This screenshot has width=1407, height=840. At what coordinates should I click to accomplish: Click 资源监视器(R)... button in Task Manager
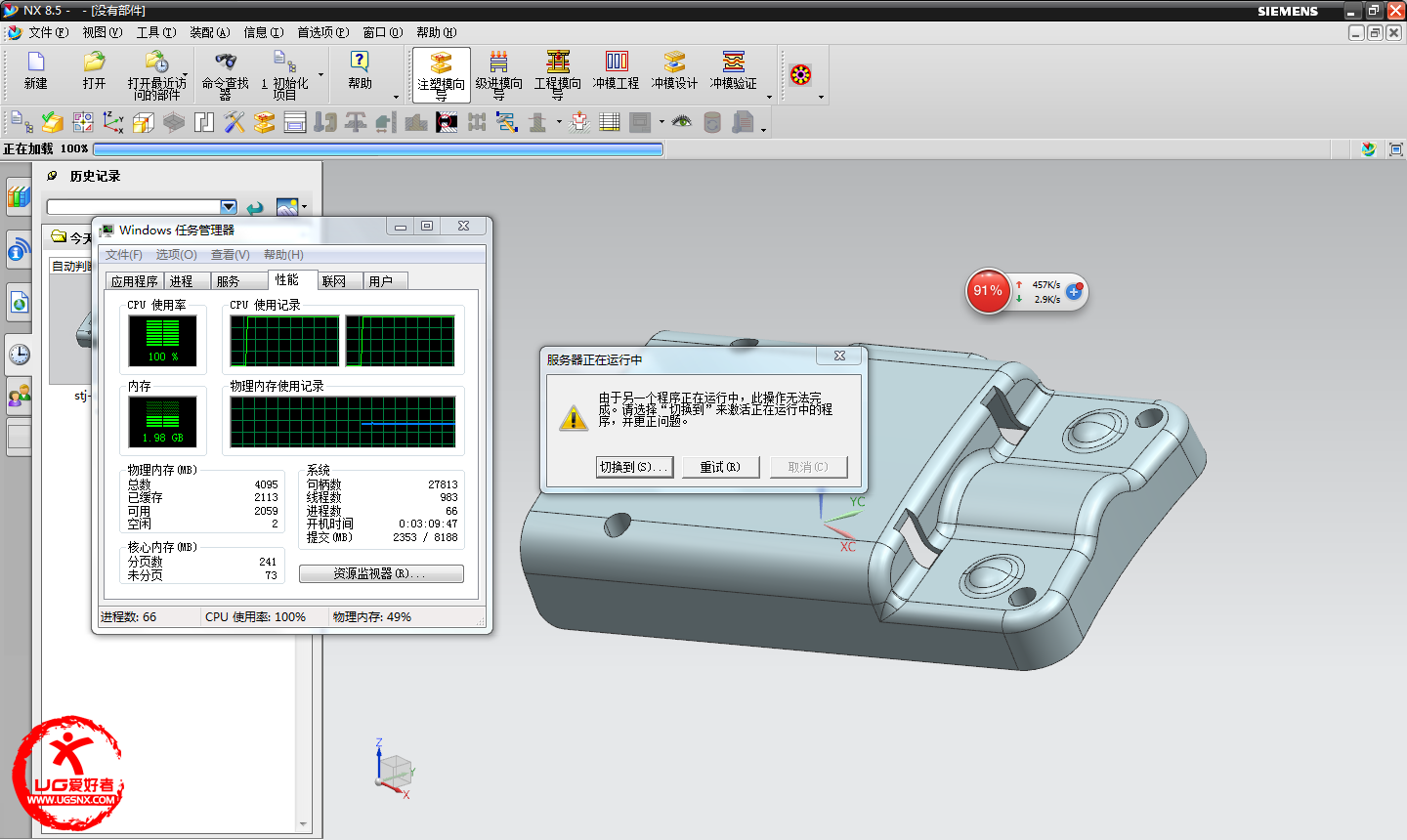(381, 573)
